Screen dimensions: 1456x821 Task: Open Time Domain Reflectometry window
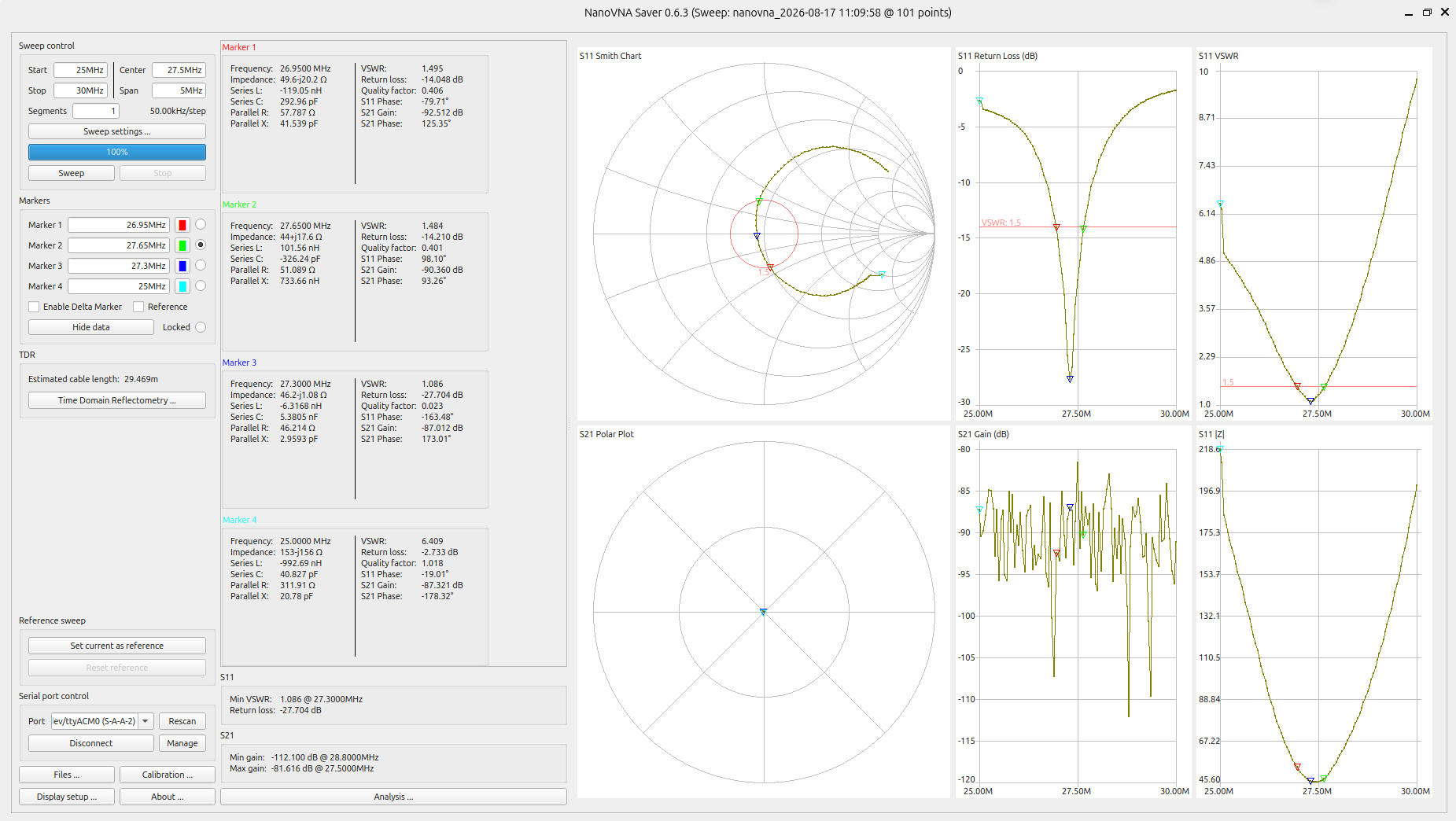pos(117,400)
